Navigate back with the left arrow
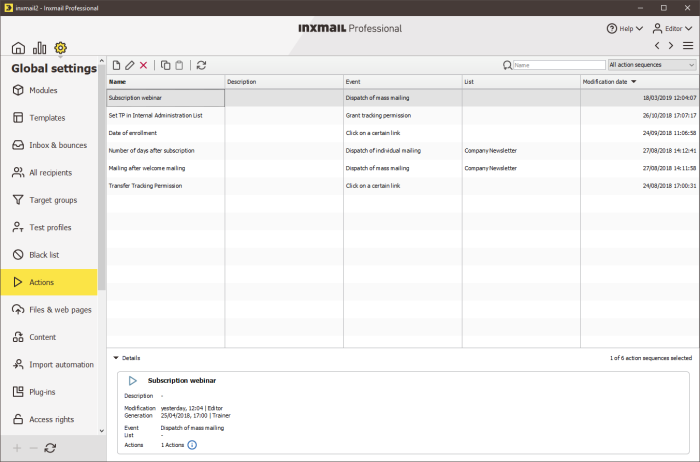The height and width of the screenshot is (462, 700). pyautogui.click(x=657, y=46)
